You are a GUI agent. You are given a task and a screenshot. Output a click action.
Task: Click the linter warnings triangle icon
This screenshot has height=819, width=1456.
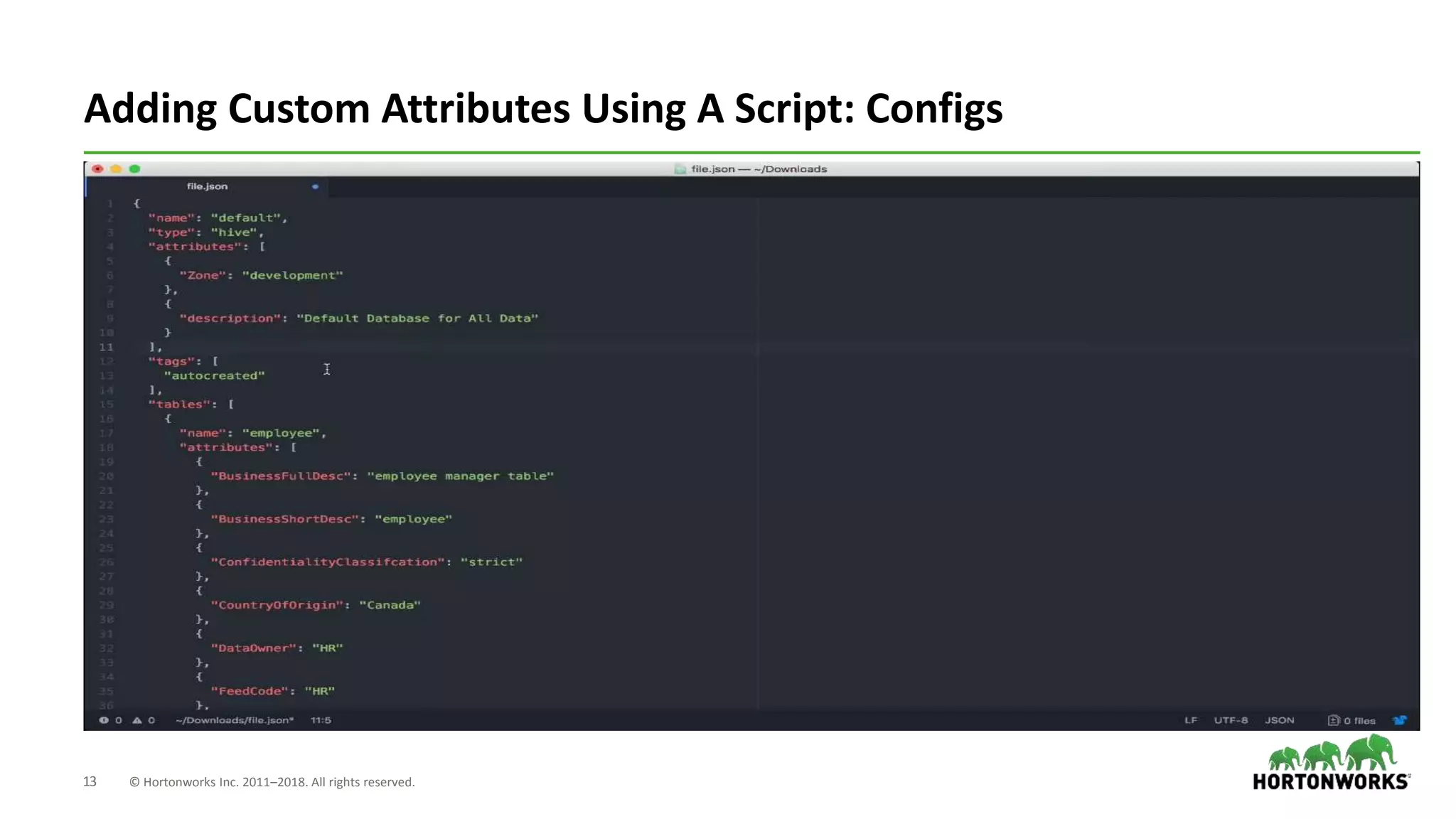click(x=137, y=720)
